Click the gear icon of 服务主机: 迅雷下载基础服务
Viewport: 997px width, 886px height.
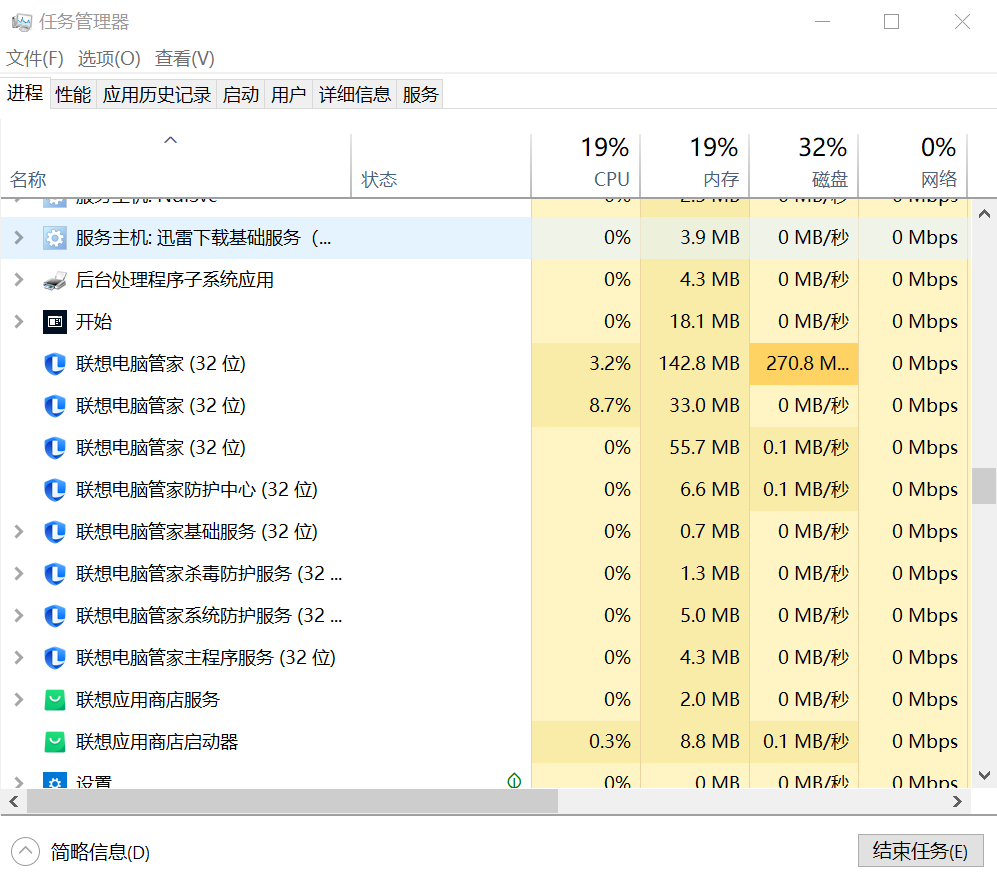click(x=55, y=238)
